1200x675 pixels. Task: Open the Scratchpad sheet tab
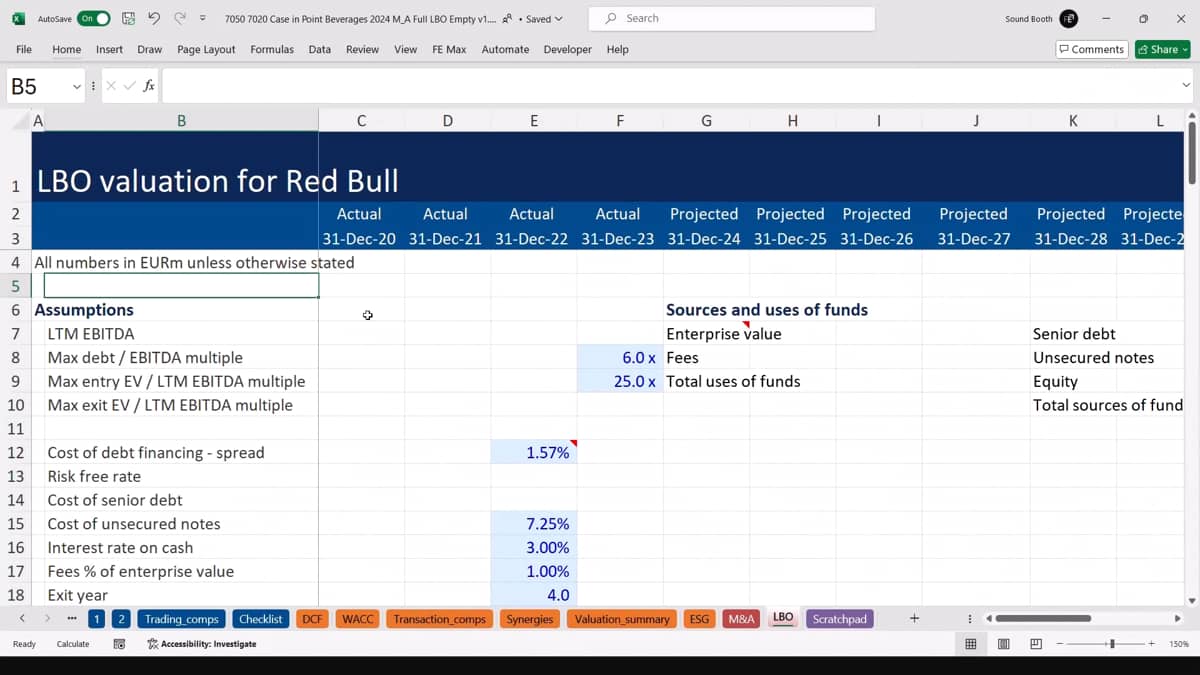coord(840,619)
